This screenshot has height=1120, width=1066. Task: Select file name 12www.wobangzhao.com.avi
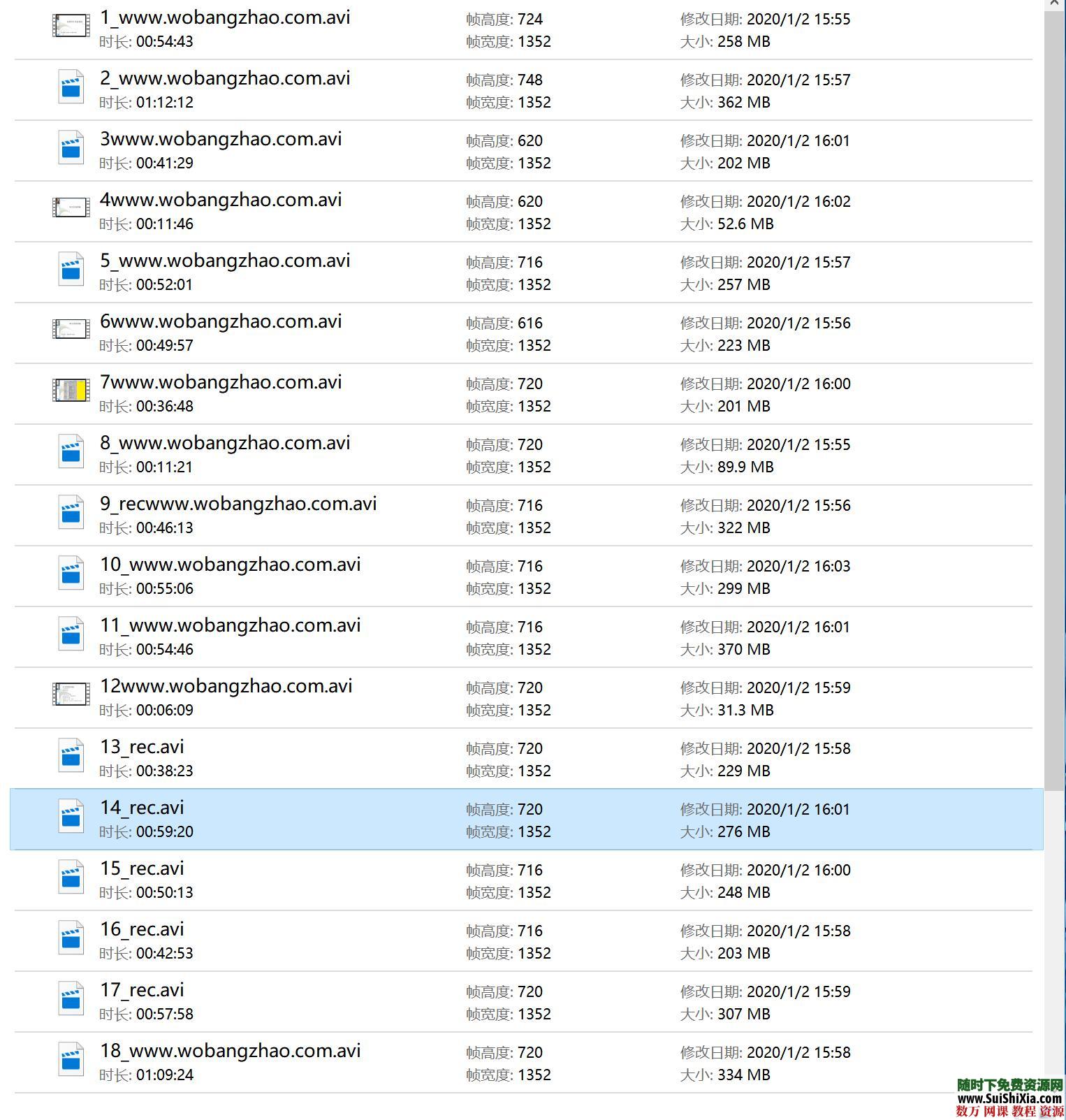click(x=226, y=686)
